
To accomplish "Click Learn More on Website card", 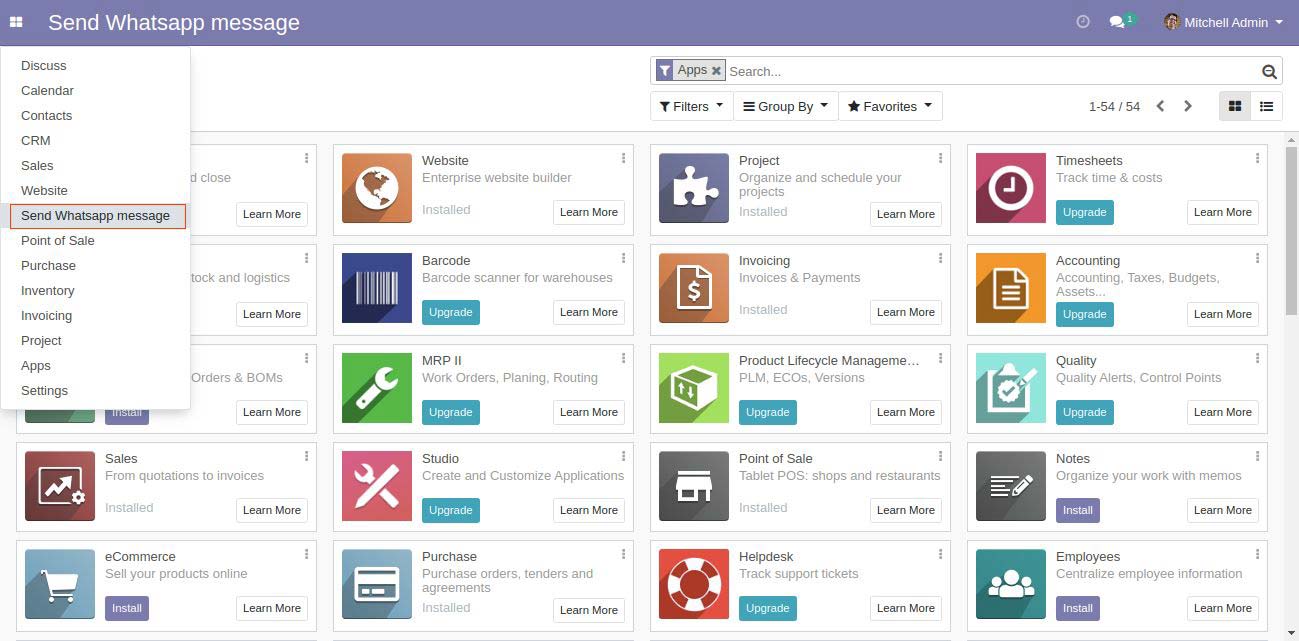I will pos(589,212).
